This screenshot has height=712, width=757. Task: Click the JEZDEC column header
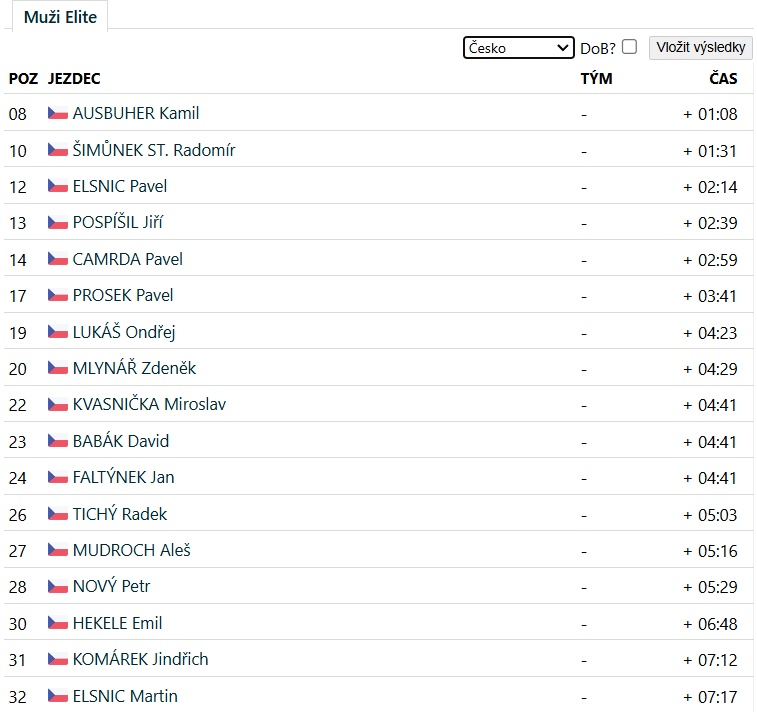(x=74, y=78)
